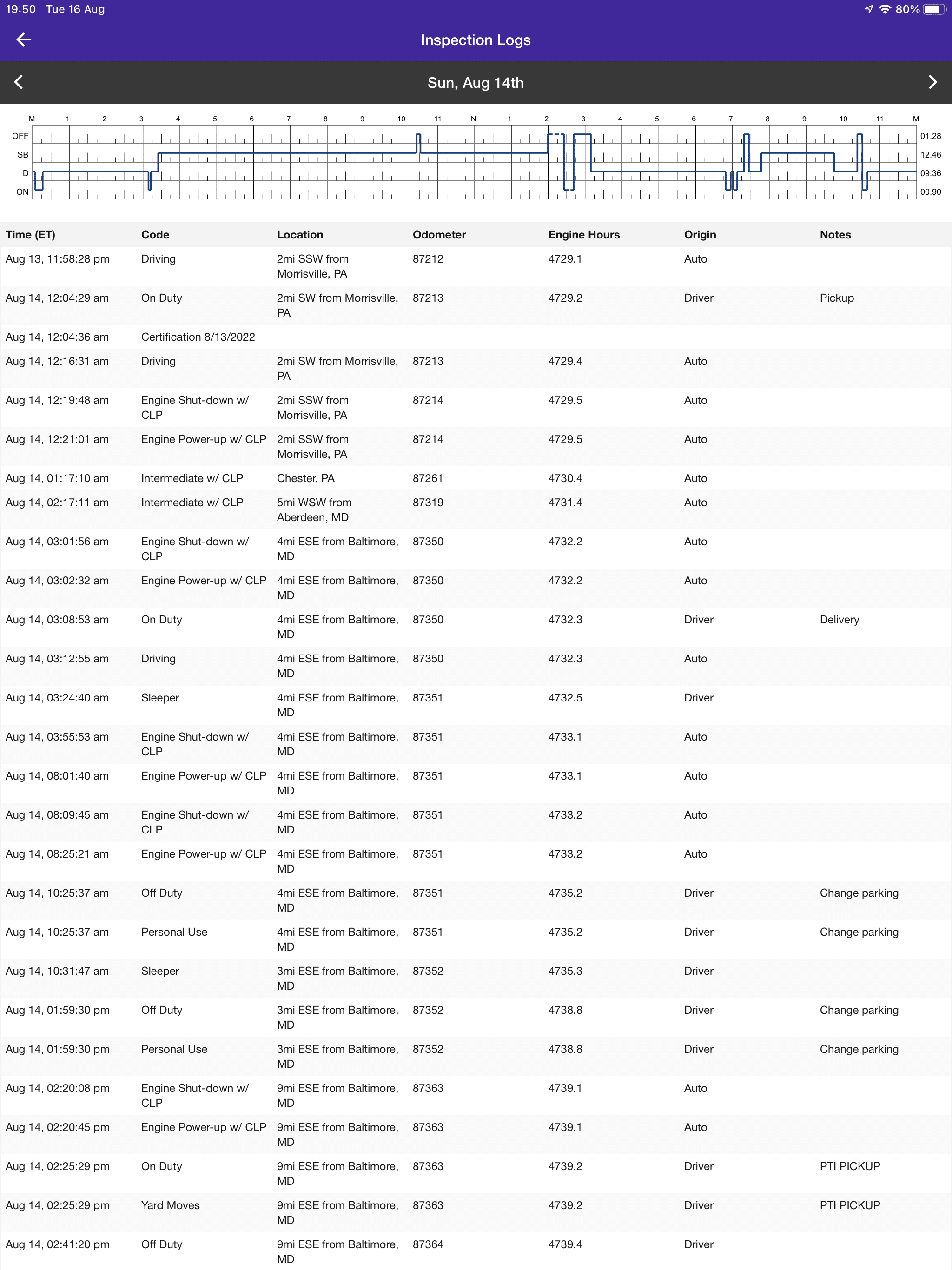Tap the Time (ET) column header
The width and height of the screenshot is (952, 1270).
click(30, 234)
